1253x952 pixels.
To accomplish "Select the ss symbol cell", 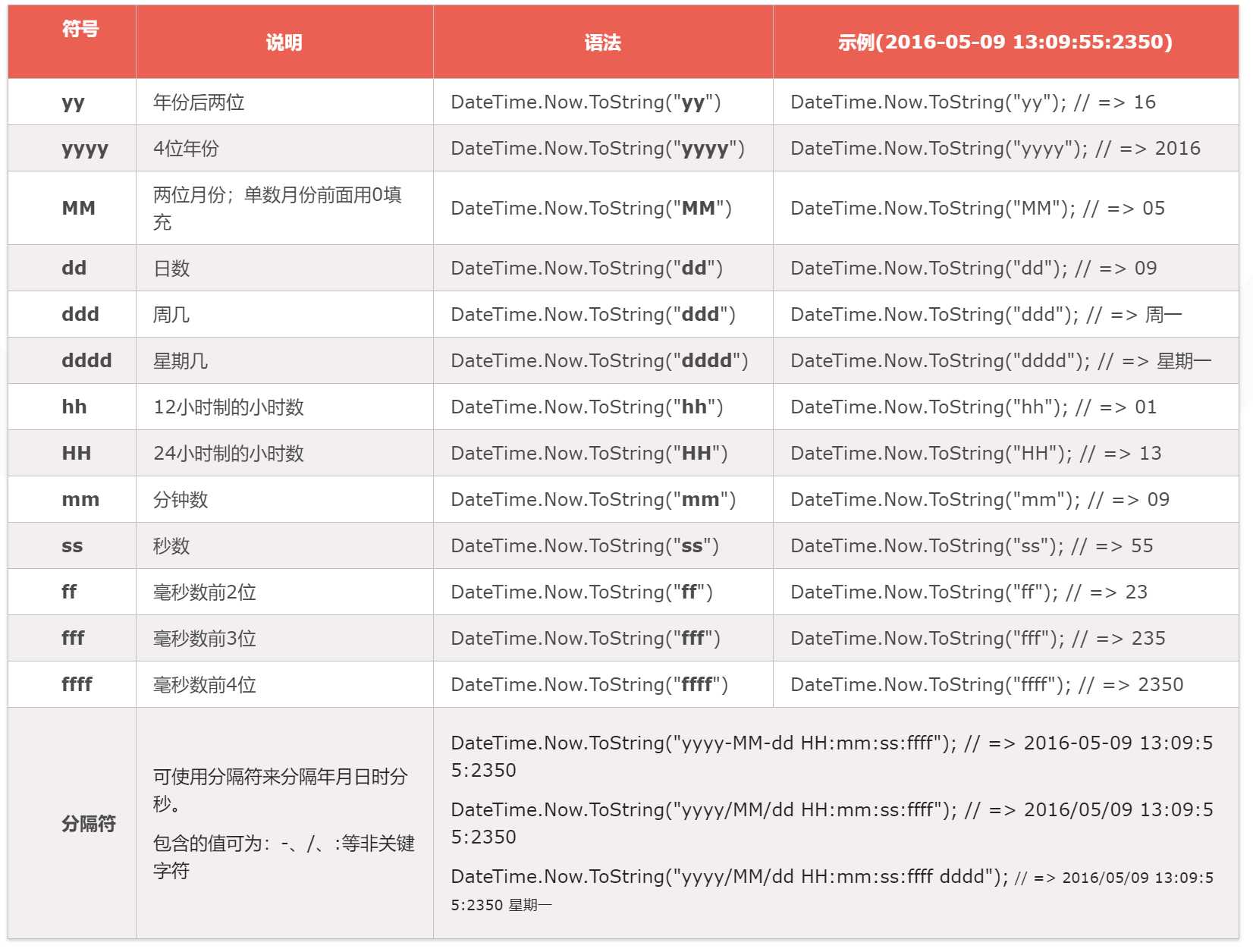I will click(x=72, y=545).
